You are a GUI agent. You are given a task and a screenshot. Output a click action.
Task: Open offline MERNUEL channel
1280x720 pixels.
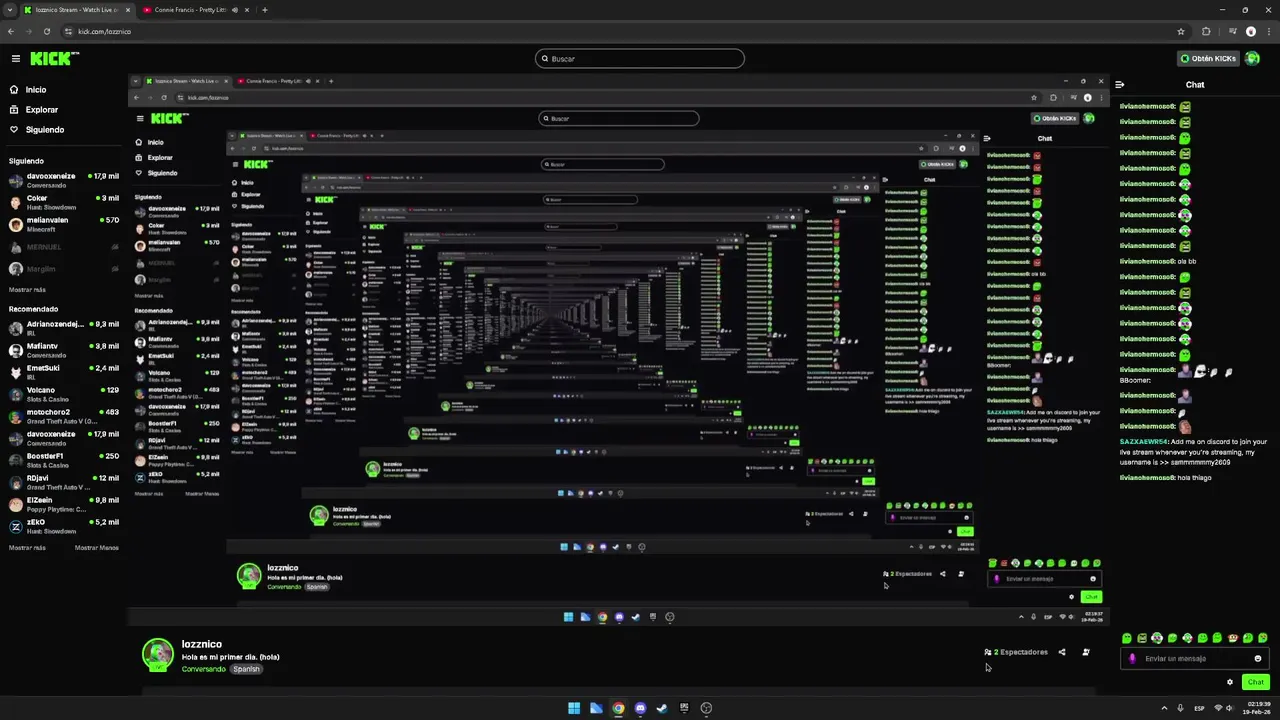pos(64,247)
